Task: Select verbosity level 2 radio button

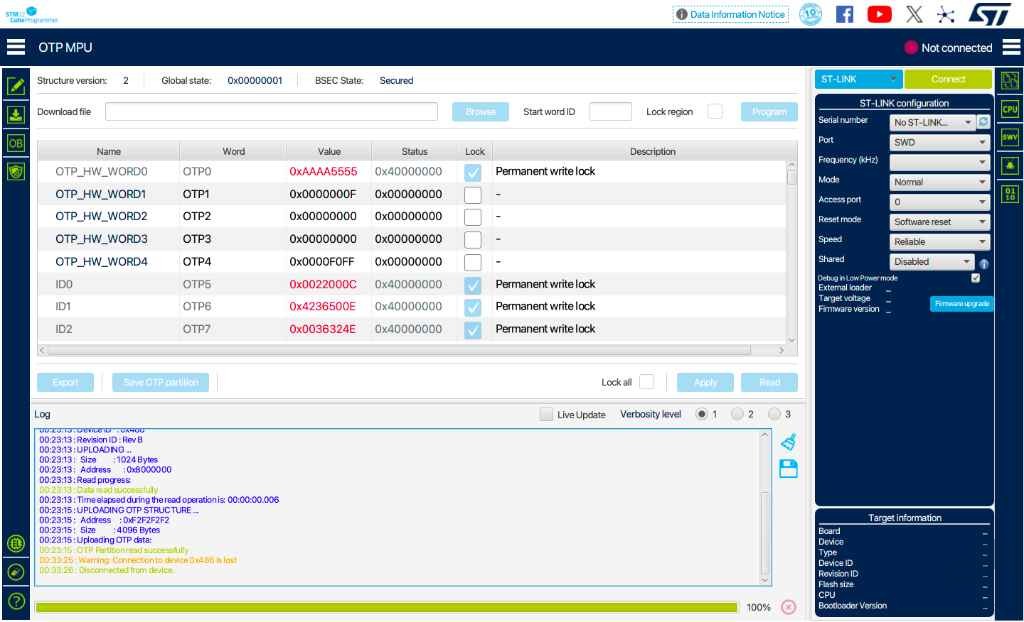Action: point(737,414)
